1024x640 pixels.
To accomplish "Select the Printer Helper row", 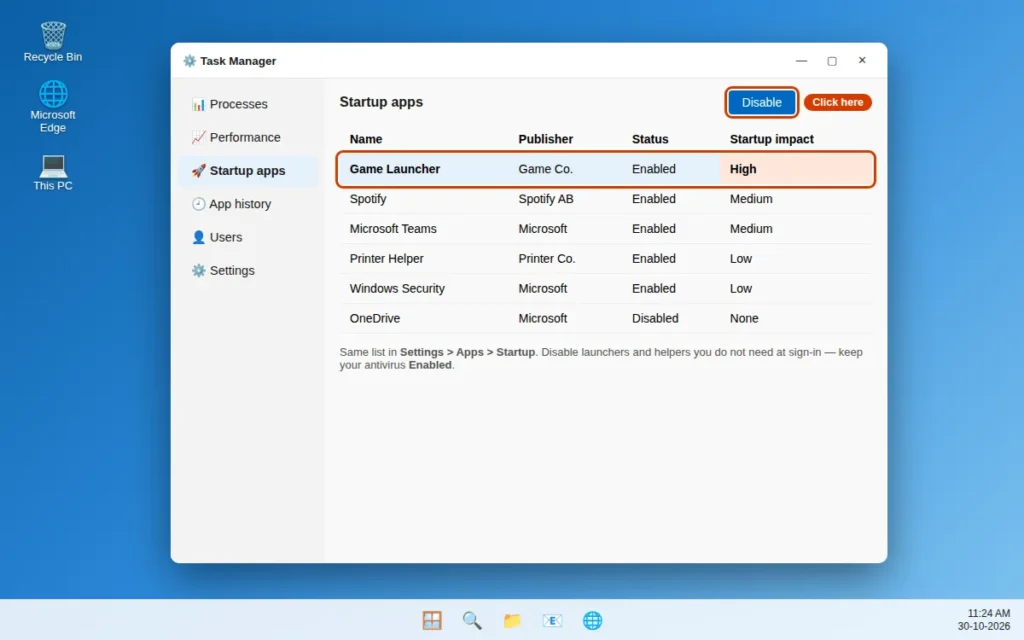I will (605, 259).
